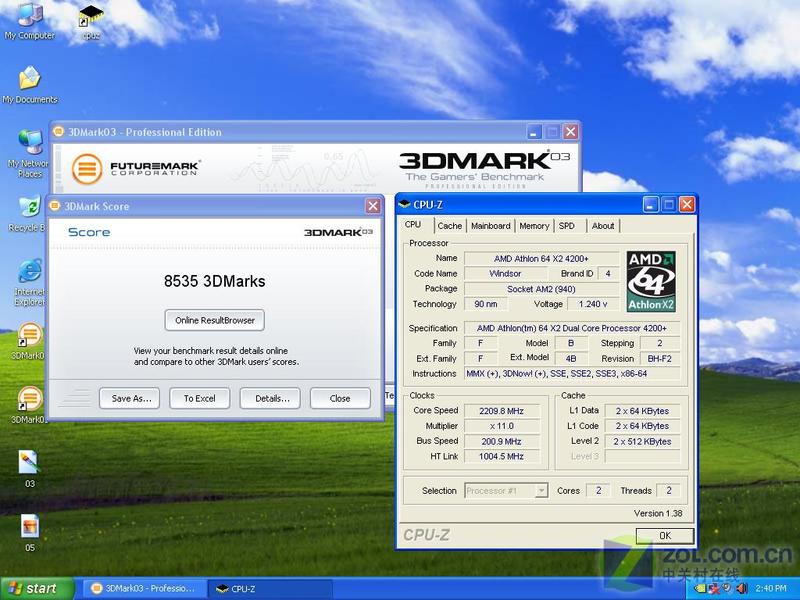Viewport: 800px width, 600px height.
Task: Click the 1004.5 MHz HT Link value
Action: point(502,456)
